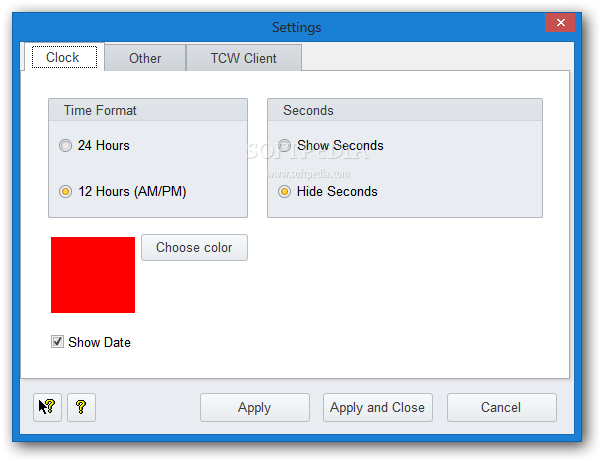Toggle the Show Date checkbox
602x462 pixels.
click(57, 341)
